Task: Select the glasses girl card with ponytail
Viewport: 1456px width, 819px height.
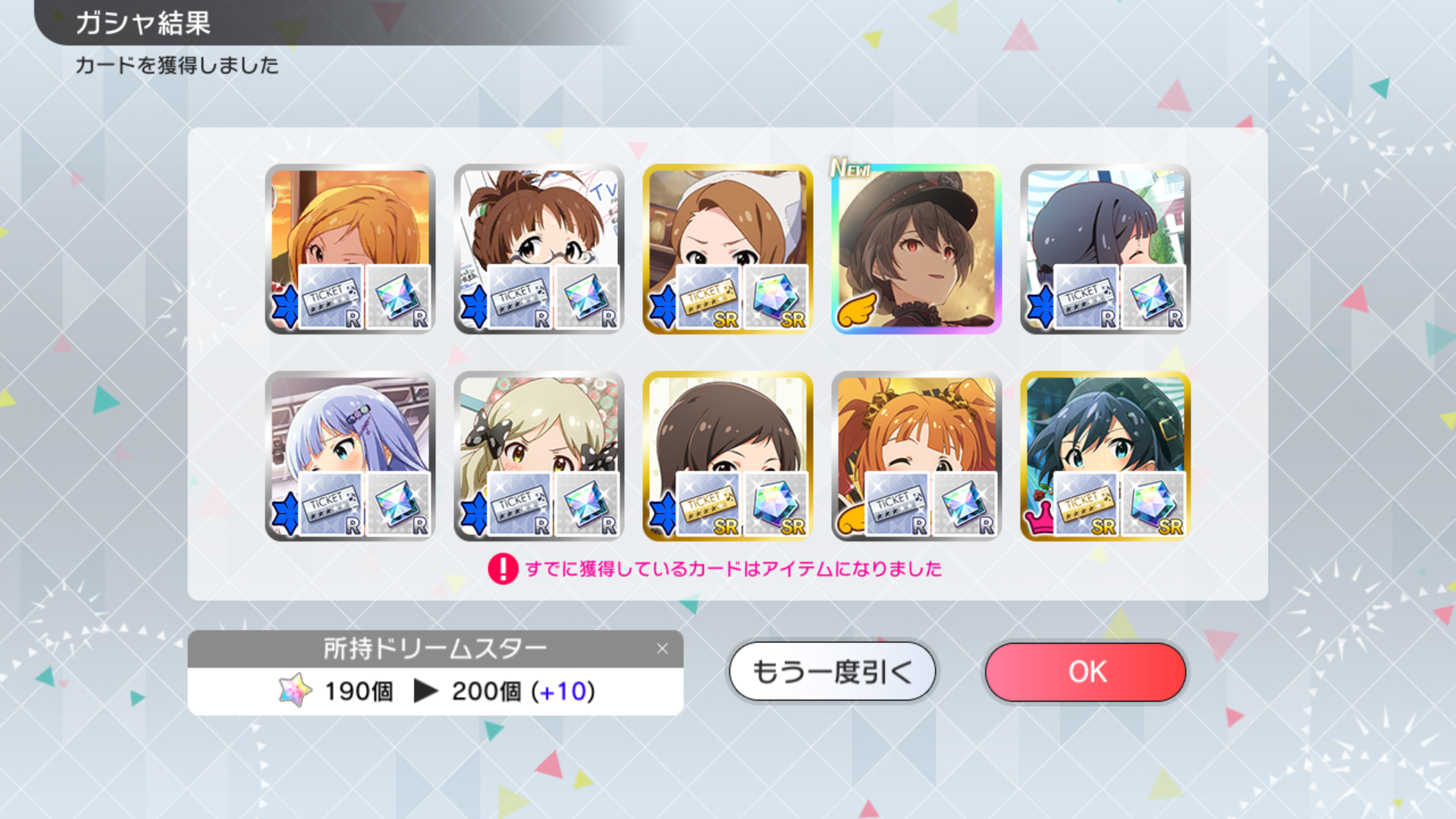Action: pos(538,249)
